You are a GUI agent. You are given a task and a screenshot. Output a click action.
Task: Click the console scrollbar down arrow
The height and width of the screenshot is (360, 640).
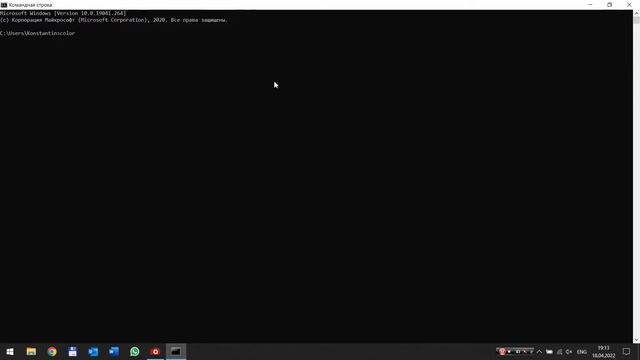pos(636,340)
